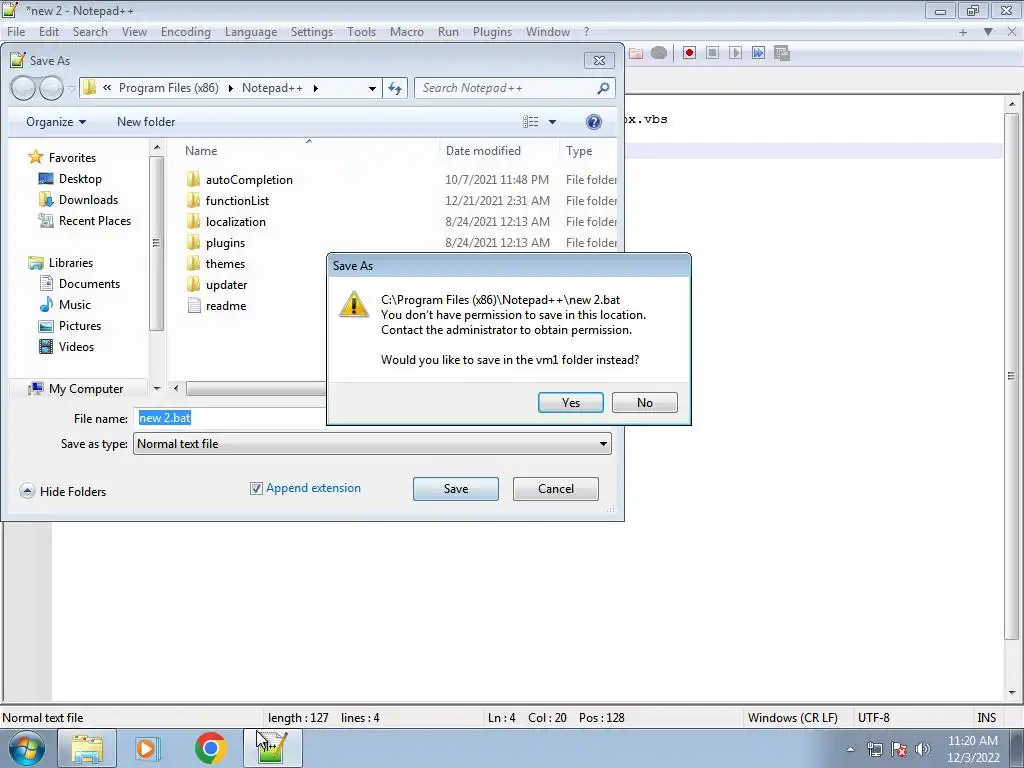
Task: Open the media player taskbar icon
Action: click(148, 748)
